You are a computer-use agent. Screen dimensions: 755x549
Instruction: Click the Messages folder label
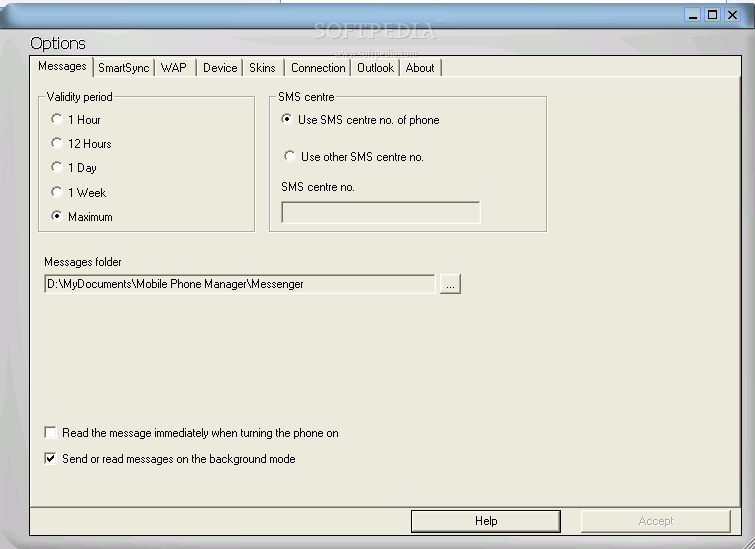[x=83, y=262]
